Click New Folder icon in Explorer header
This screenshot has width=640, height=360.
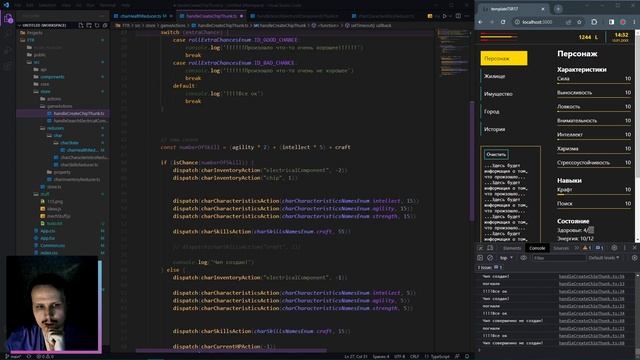click(89, 25)
